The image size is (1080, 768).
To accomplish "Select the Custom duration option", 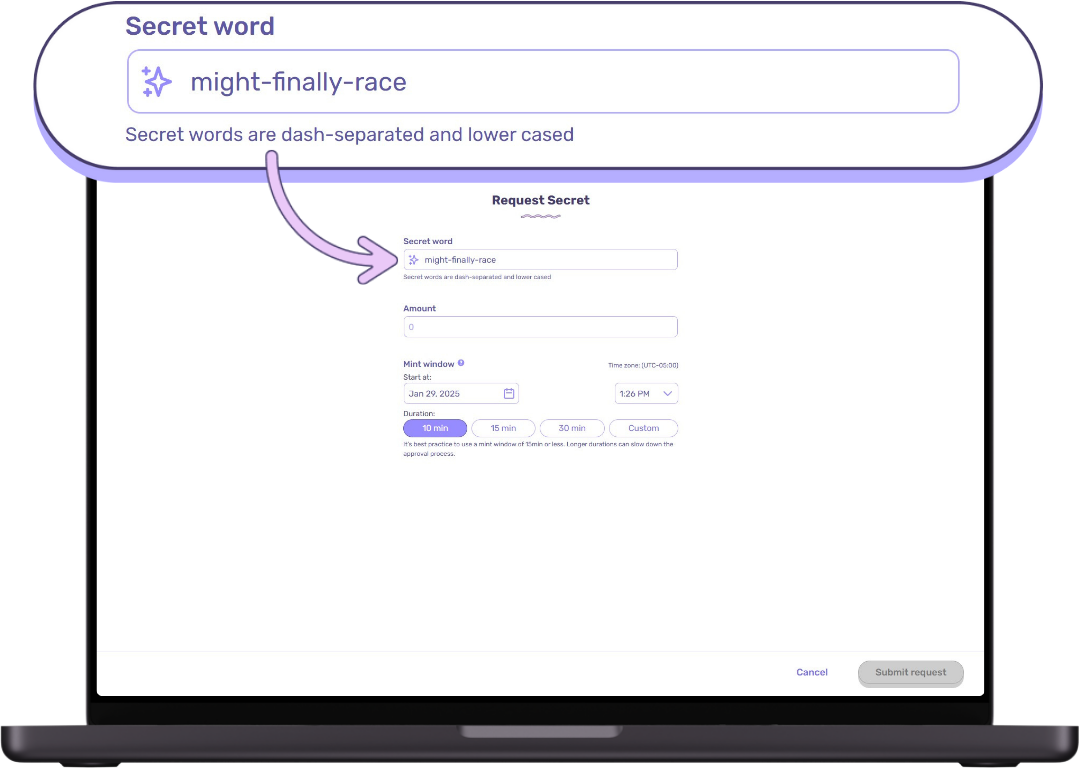I will pos(643,428).
